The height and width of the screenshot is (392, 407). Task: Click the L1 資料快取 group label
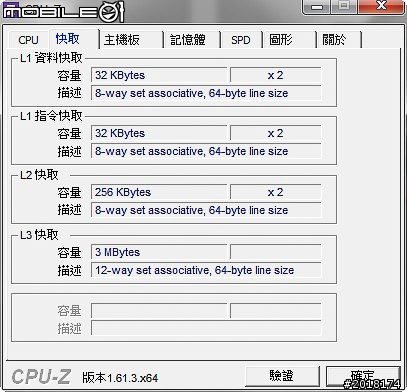51,58
